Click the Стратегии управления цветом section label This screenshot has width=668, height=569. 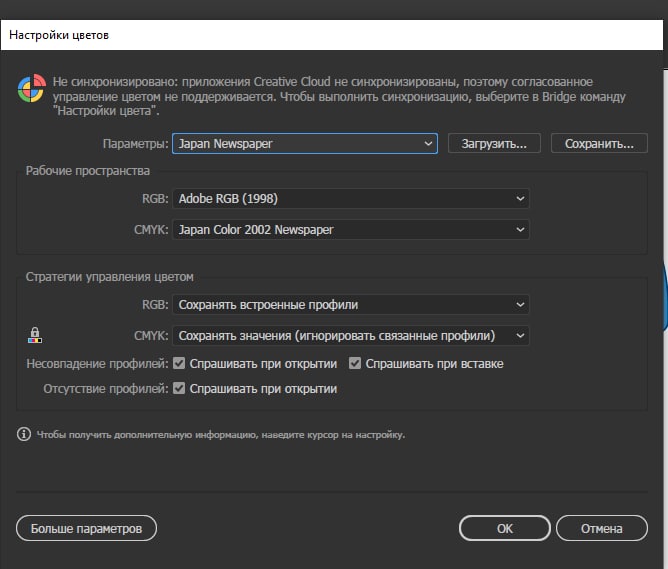tap(109, 277)
